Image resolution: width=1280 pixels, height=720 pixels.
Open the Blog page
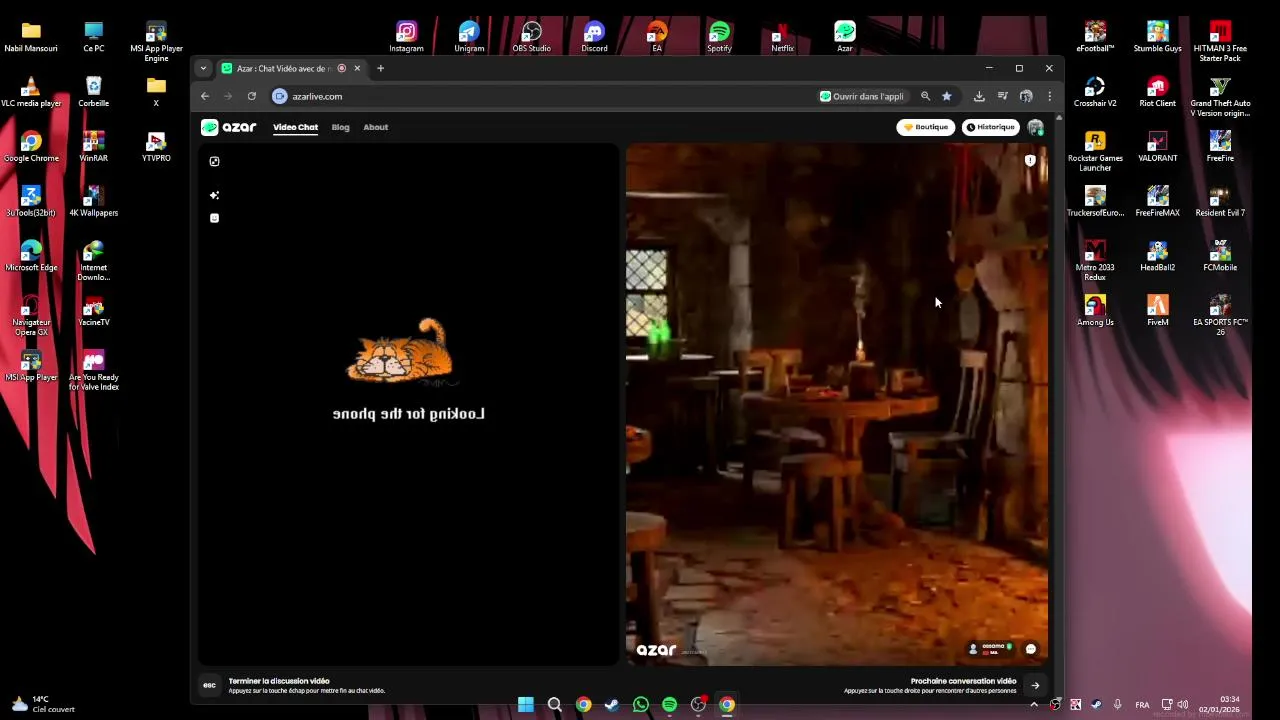click(x=340, y=127)
